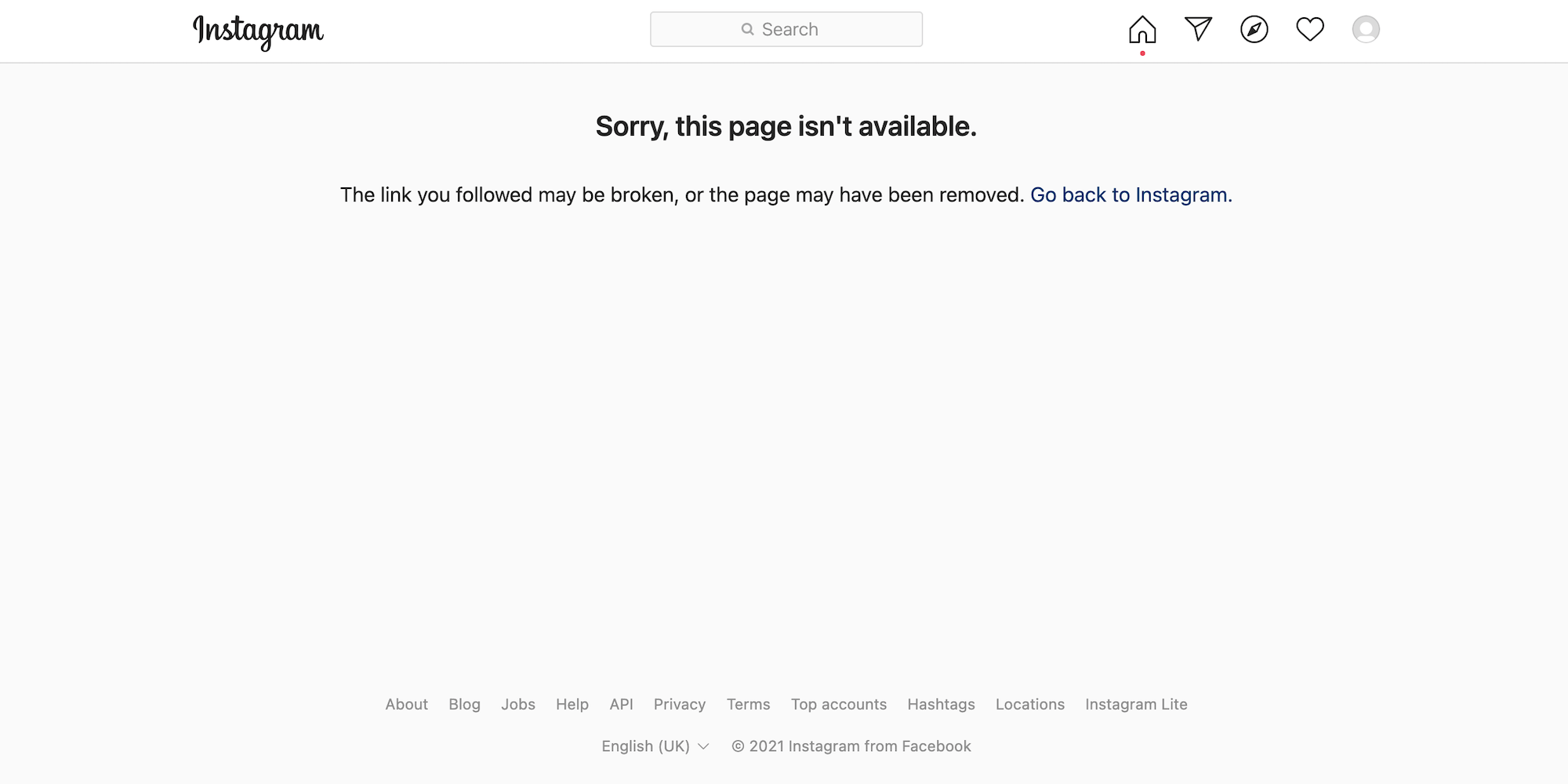Open the profile avatar icon

click(x=1366, y=30)
